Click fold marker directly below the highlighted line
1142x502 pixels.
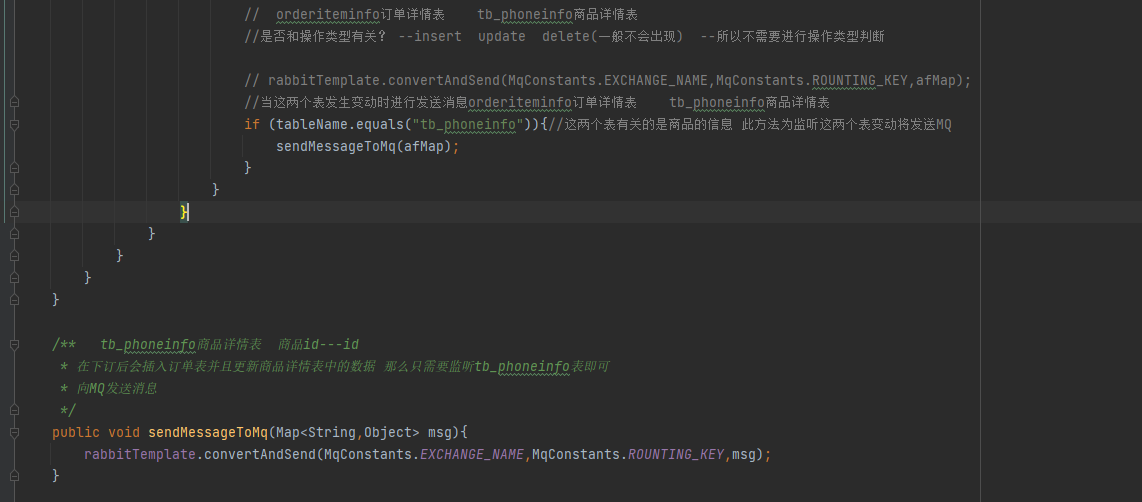coord(13,234)
